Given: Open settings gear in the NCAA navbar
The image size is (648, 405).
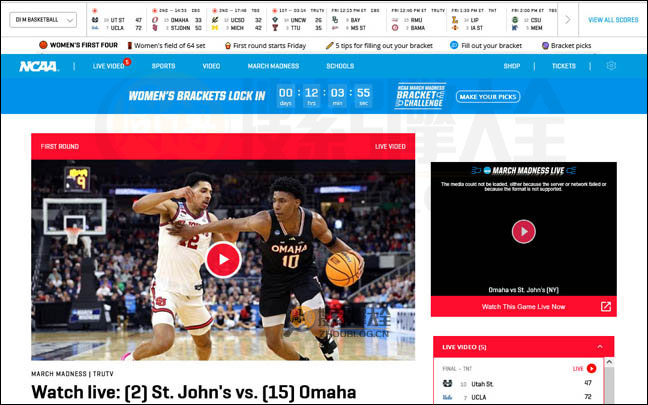Looking at the screenshot, I should coord(611,66).
